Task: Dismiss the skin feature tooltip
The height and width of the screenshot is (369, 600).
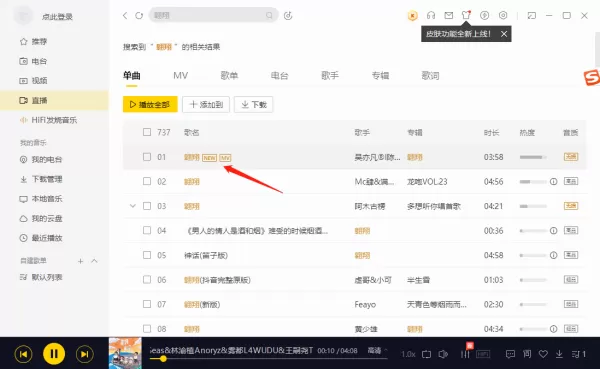Action: tap(504, 34)
